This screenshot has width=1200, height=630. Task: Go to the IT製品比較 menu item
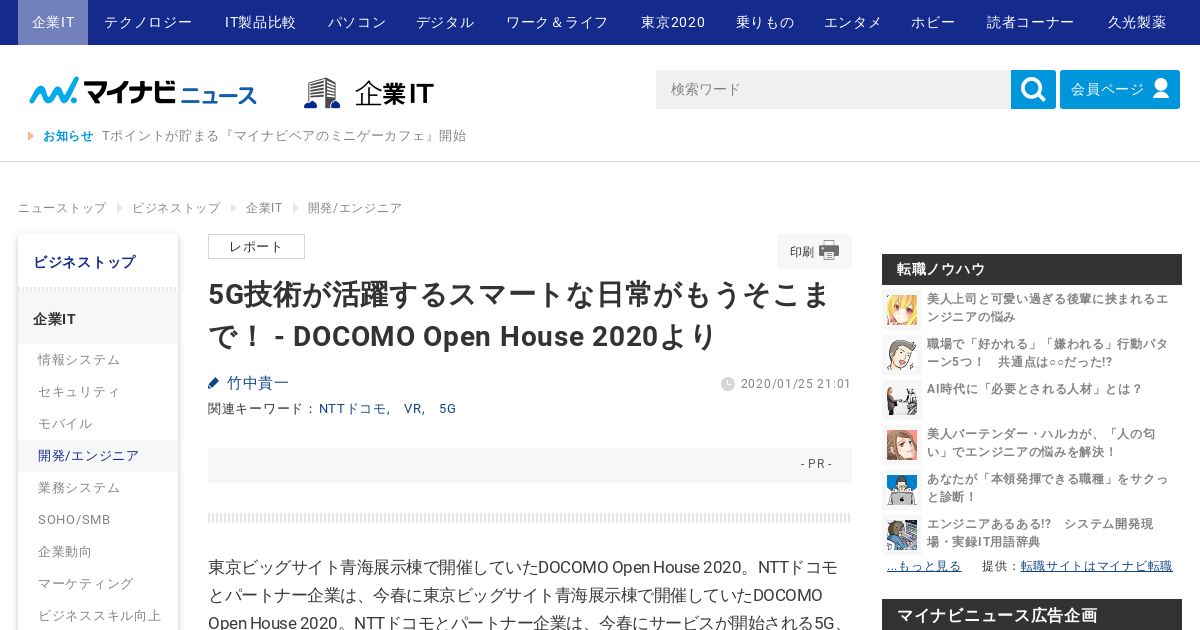tap(260, 22)
